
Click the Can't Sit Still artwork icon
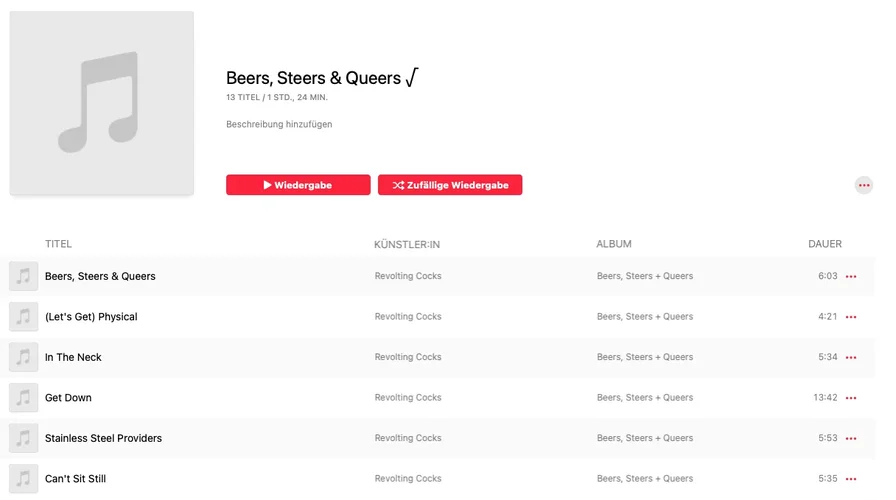[24, 479]
